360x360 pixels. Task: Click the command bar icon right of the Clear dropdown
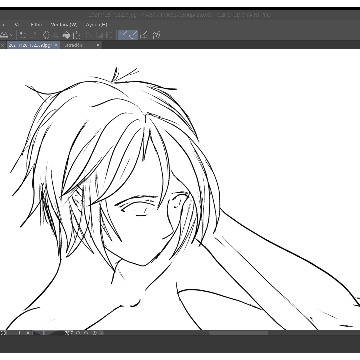point(21,35)
